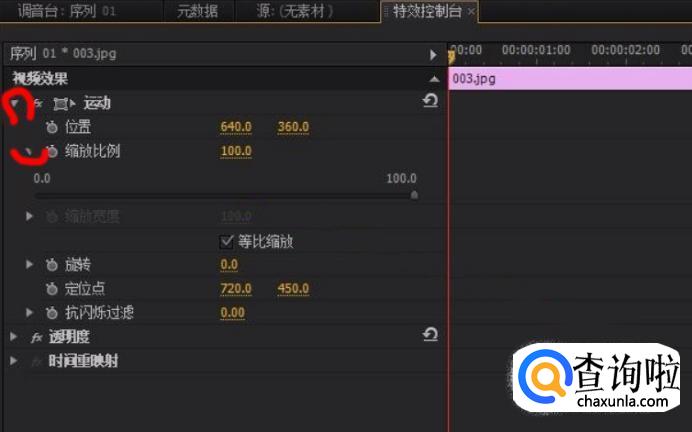Viewport: 692px width, 432px height.
Task: Expand the 时间重映射 section
Action: [13, 361]
